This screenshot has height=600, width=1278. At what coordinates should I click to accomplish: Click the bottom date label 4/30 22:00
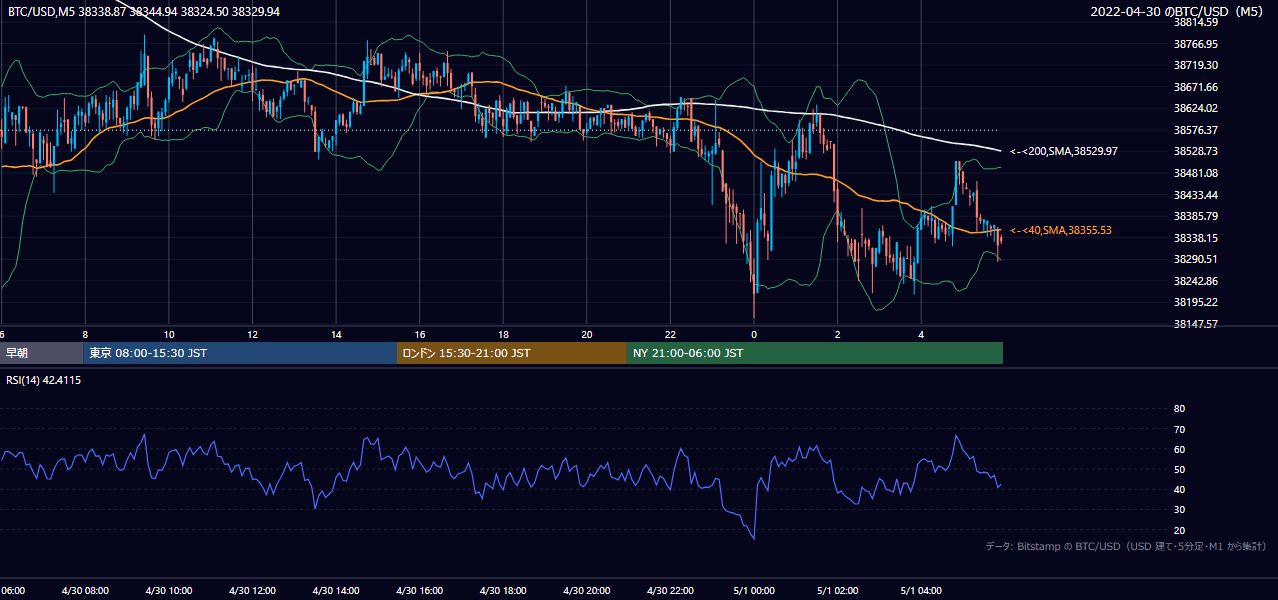click(670, 590)
